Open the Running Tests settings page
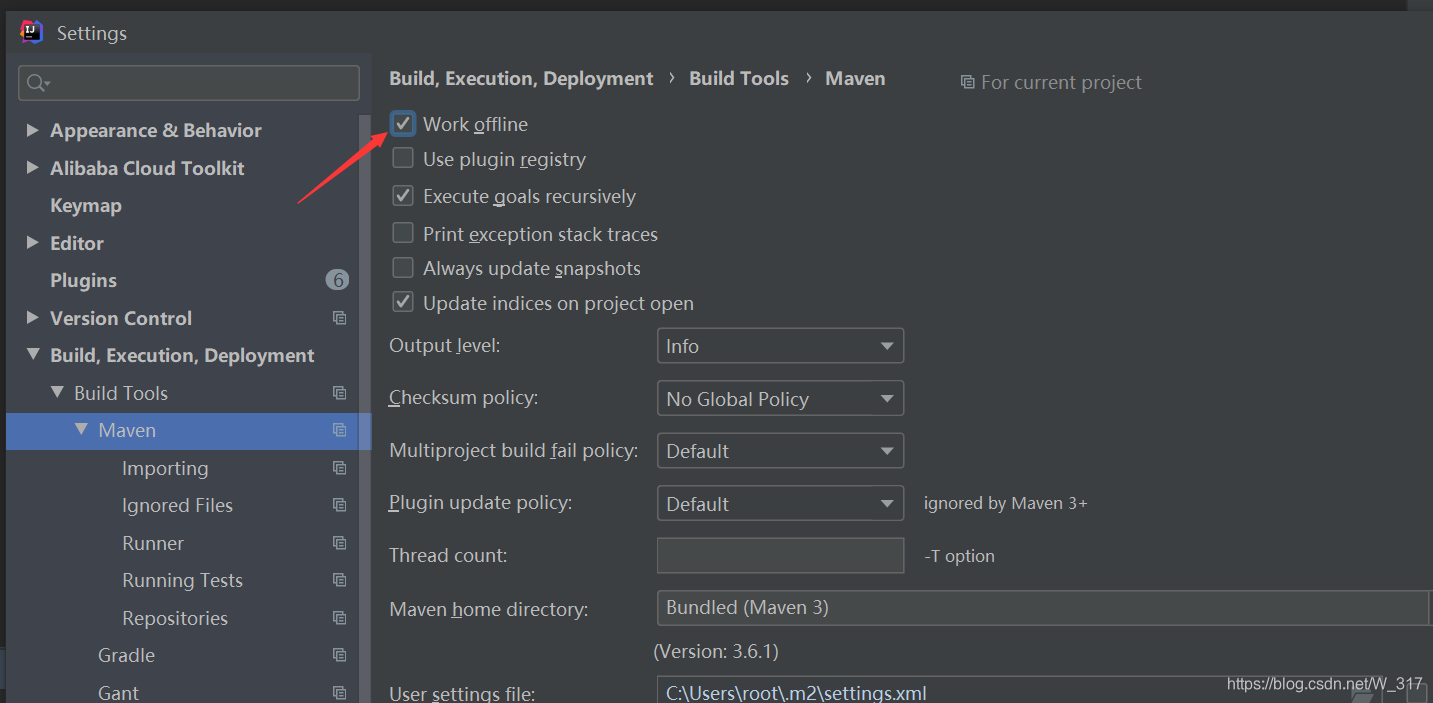Image resolution: width=1433 pixels, height=703 pixels. point(182,580)
